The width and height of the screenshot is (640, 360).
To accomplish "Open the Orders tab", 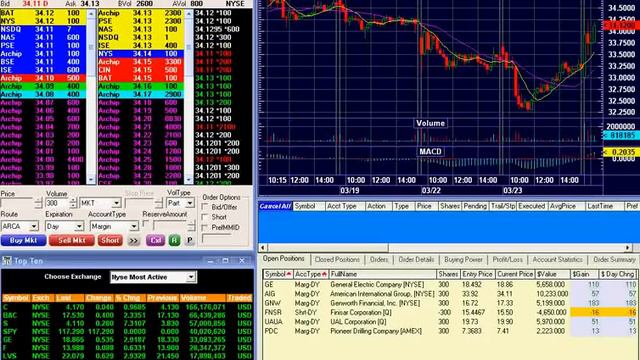I will tap(379, 260).
